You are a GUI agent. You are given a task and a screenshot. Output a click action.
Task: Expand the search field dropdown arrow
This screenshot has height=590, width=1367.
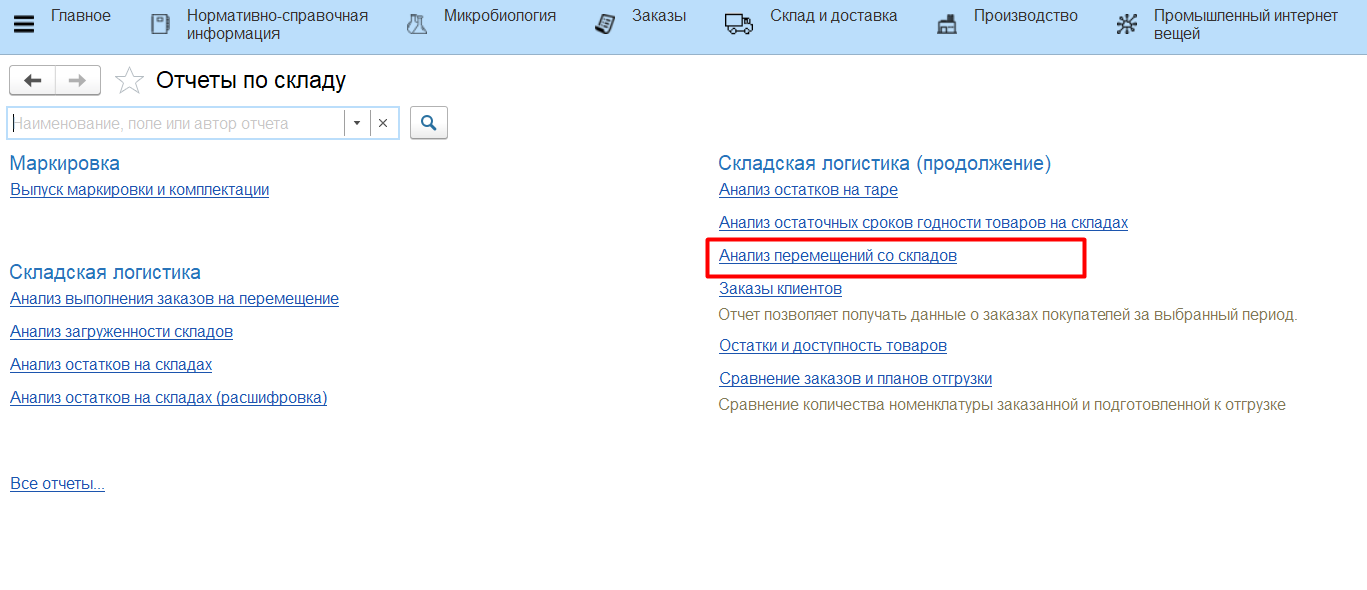[x=357, y=123]
